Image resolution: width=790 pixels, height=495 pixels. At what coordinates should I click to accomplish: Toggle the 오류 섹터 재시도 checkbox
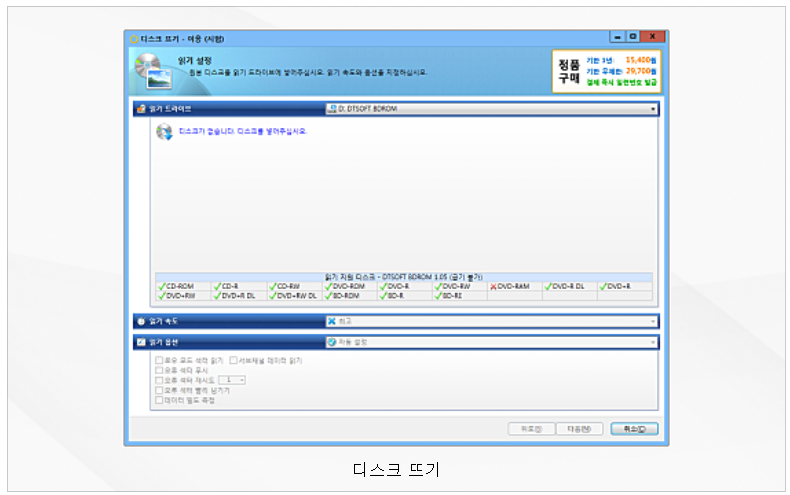click(159, 380)
